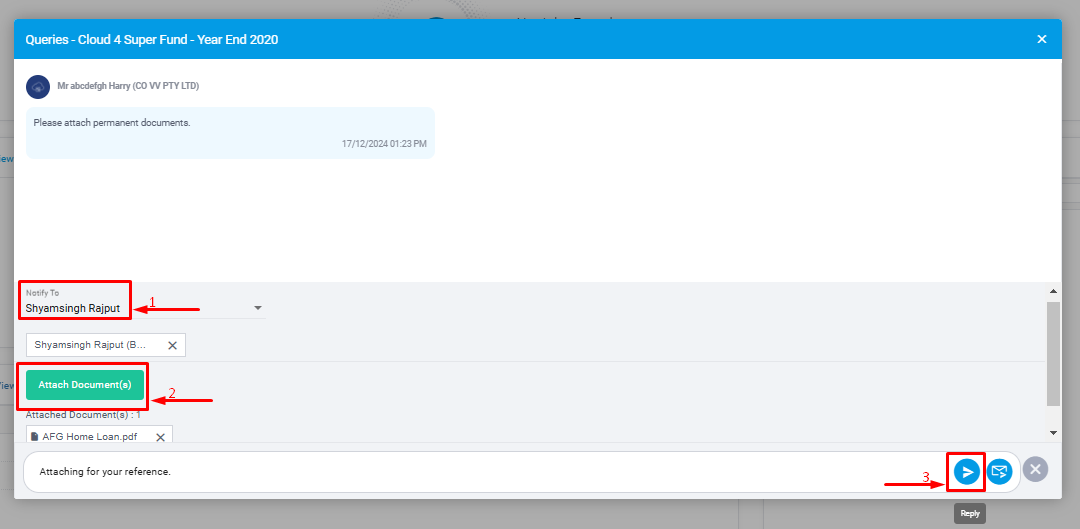
Task: Click the Attach Document(s) button
Action: [85, 384]
